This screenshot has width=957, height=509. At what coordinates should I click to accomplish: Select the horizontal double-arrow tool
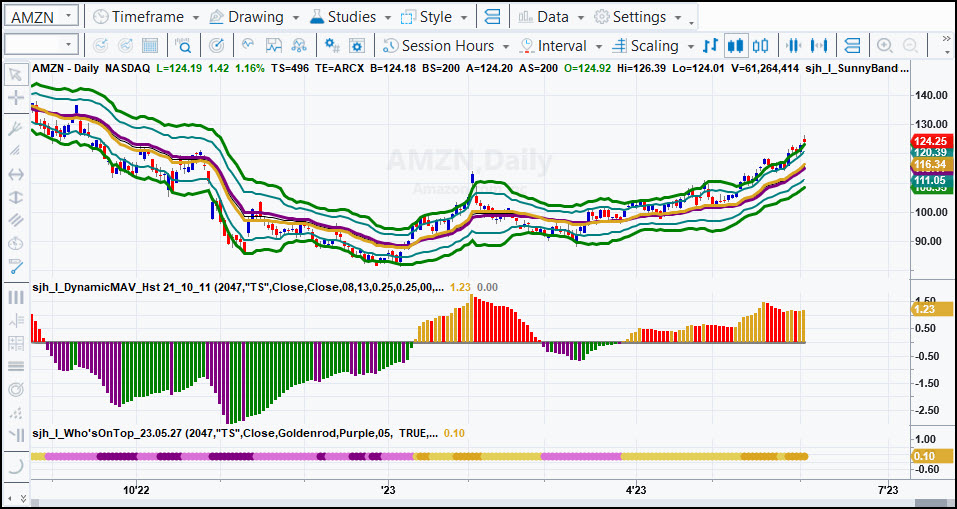coord(15,174)
